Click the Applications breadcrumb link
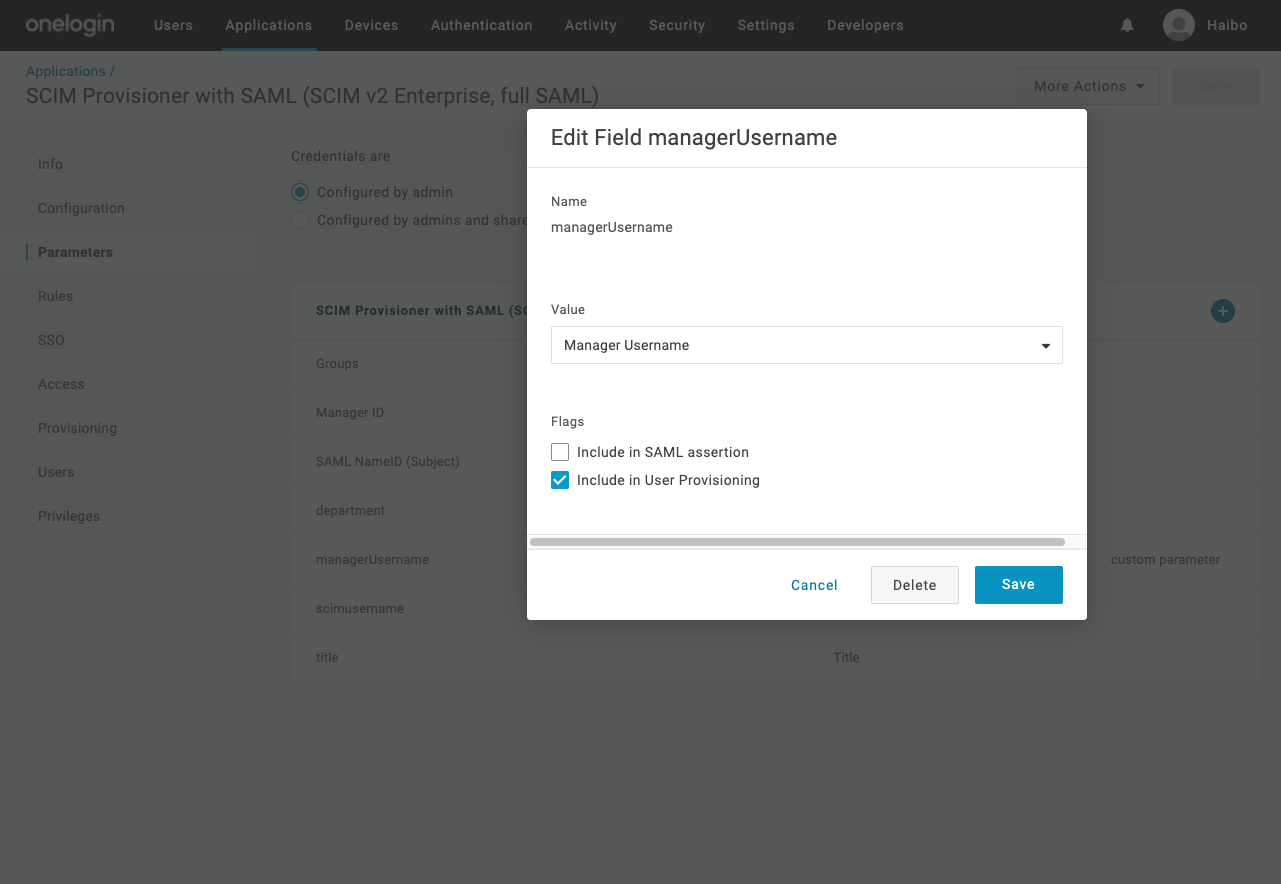The width and height of the screenshot is (1281, 884). [66, 71]
